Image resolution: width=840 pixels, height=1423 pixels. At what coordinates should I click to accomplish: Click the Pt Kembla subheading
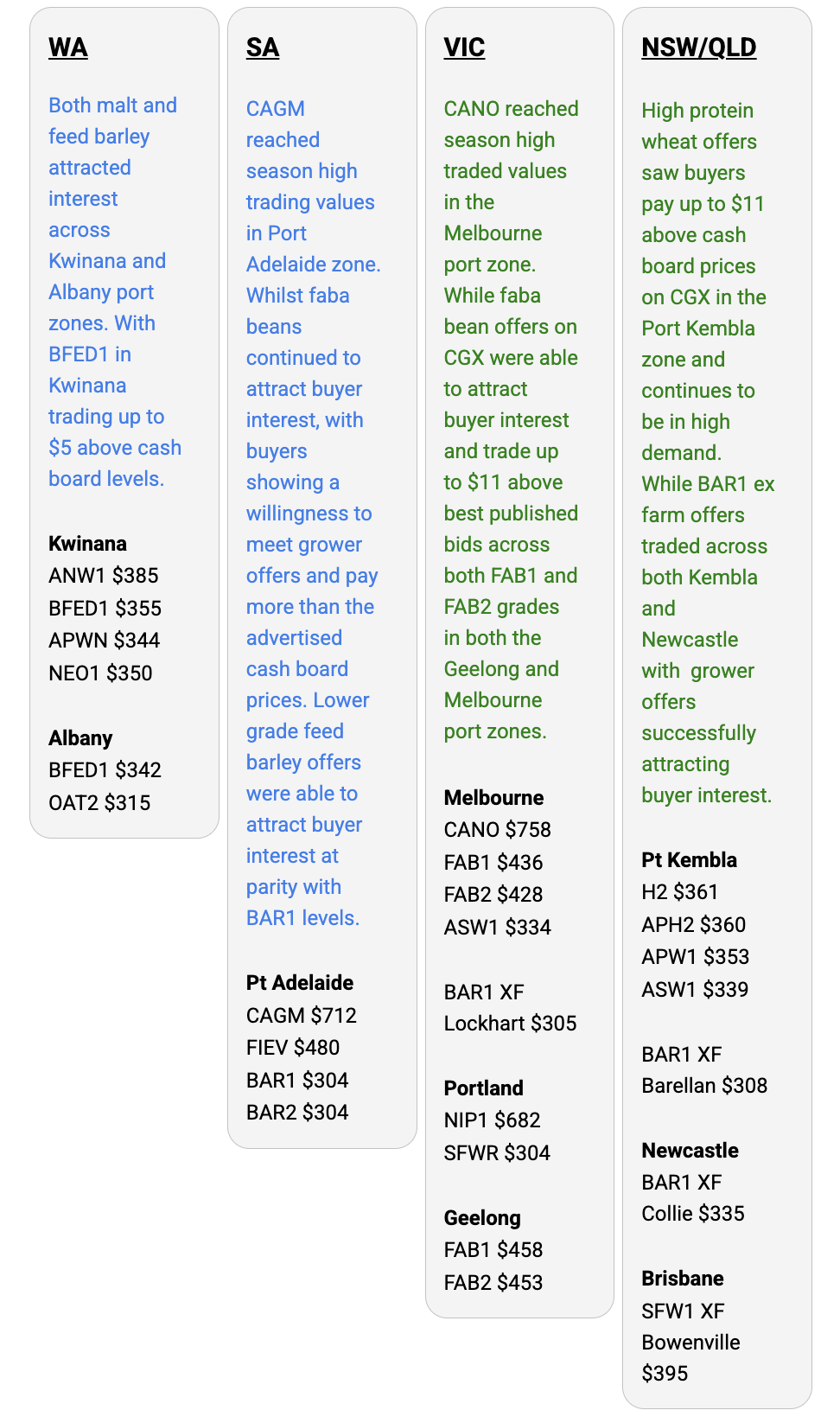point(689,860)
